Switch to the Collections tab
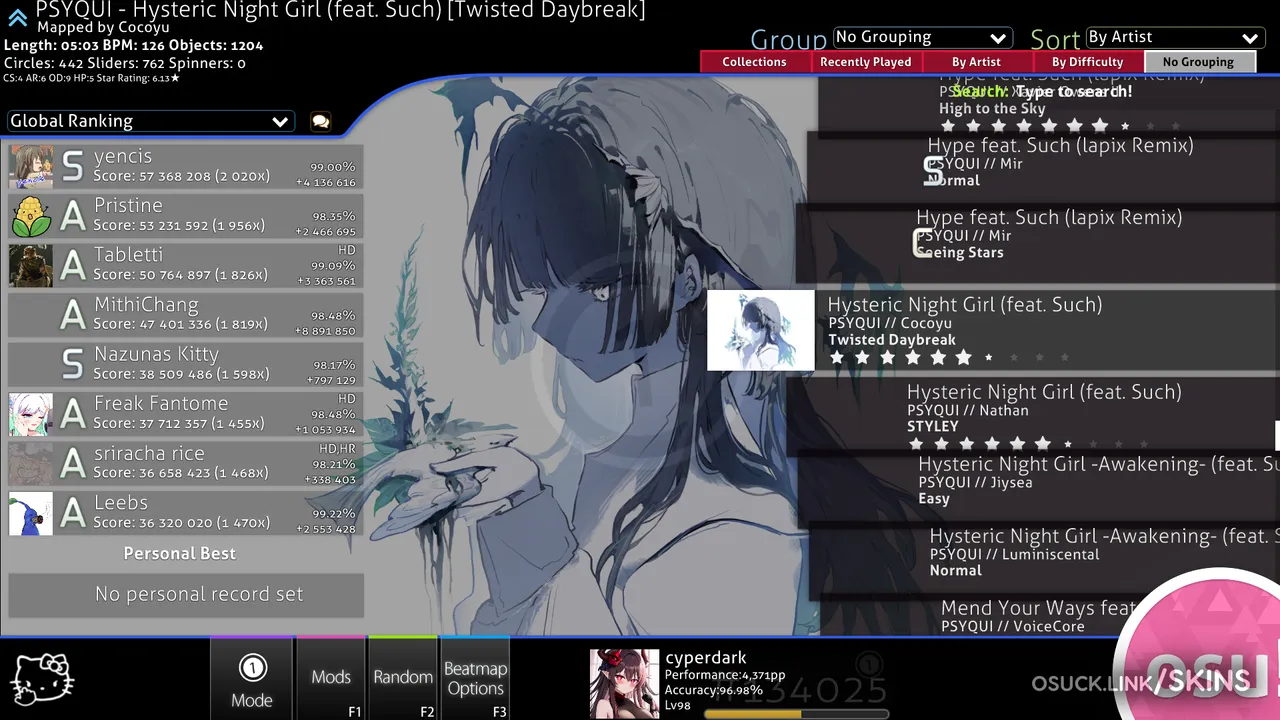The width and height of the screenshot is (1280, 720). 754,62
